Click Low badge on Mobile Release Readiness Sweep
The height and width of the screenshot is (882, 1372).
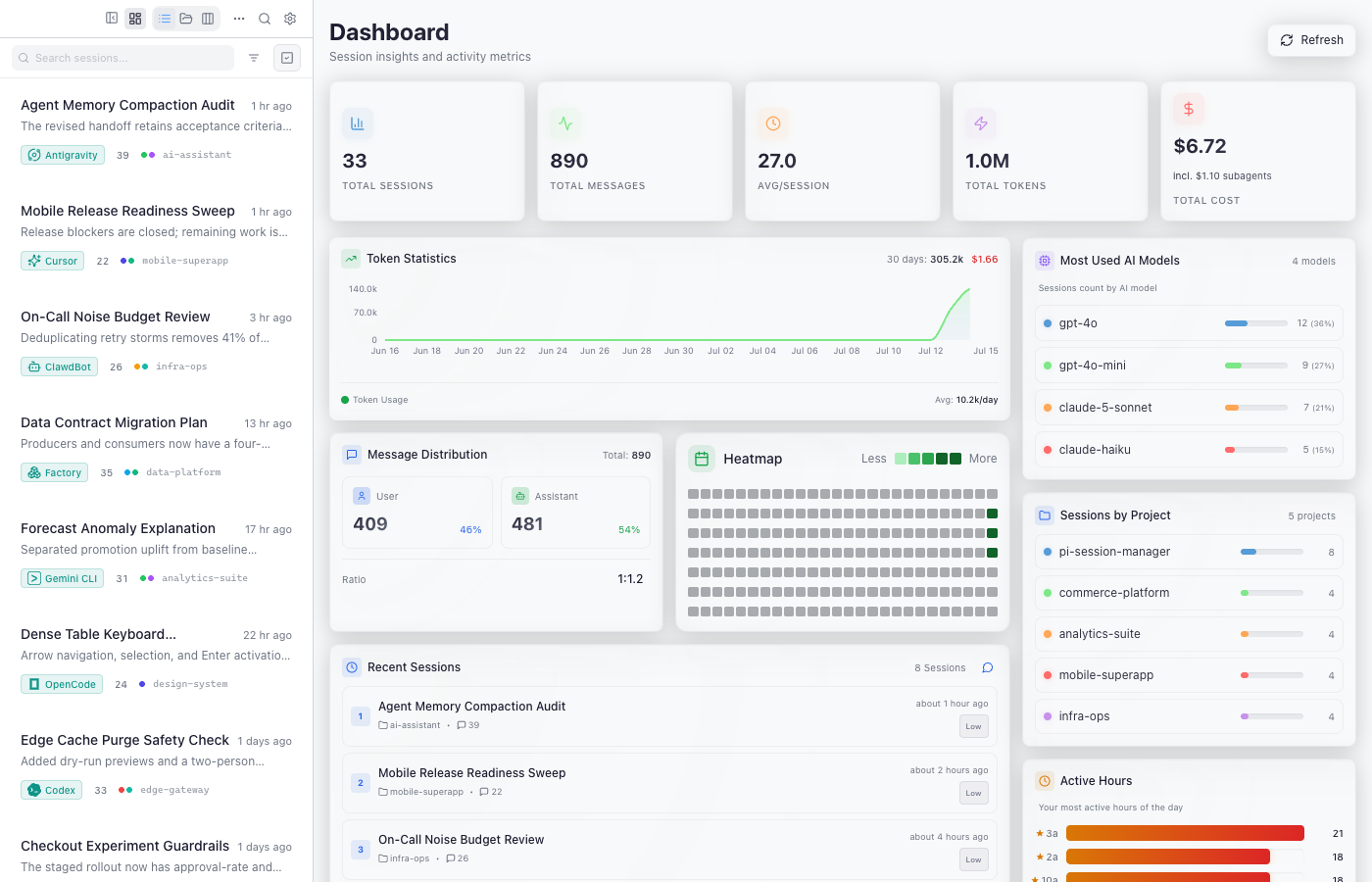[x=973, y=793]
